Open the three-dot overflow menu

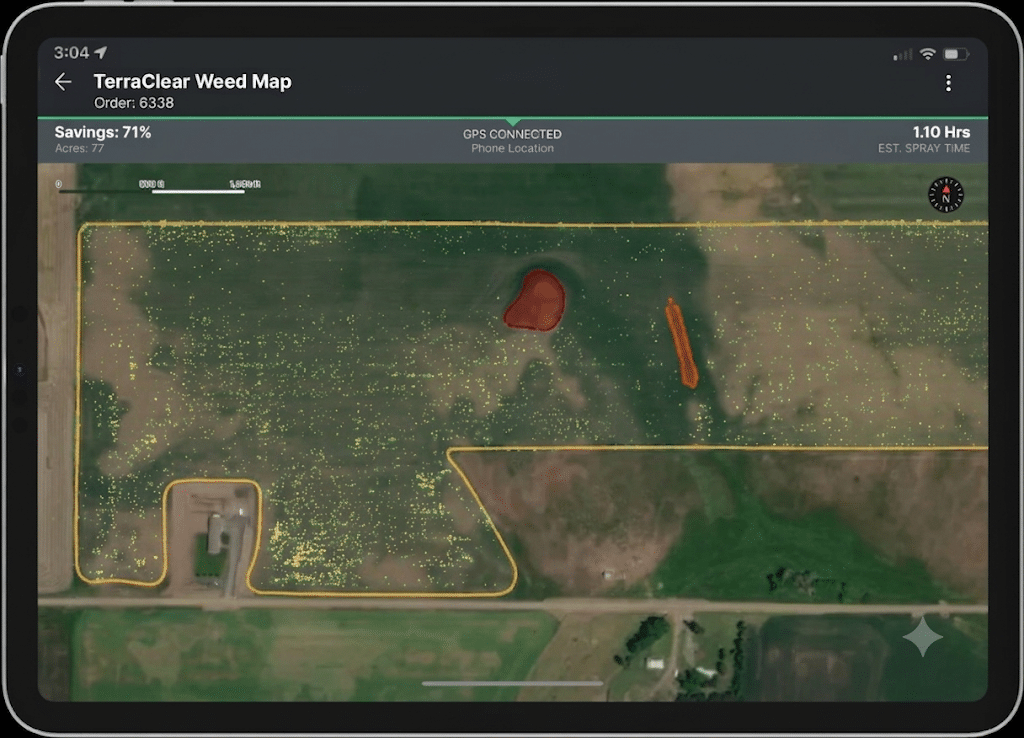[x=948, y=83]
